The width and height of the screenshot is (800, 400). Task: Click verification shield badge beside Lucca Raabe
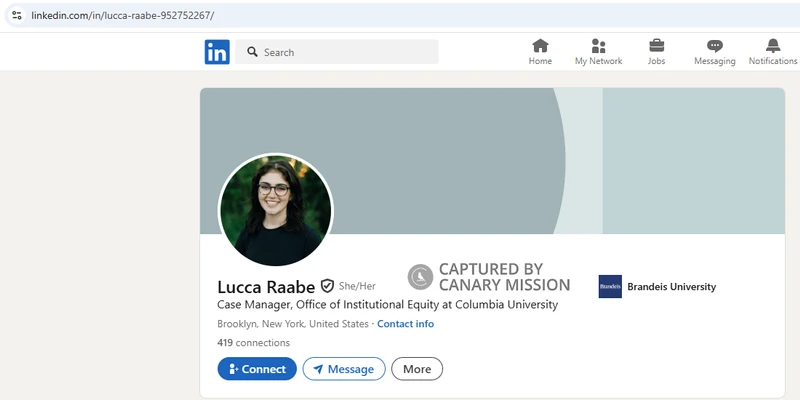327,286
